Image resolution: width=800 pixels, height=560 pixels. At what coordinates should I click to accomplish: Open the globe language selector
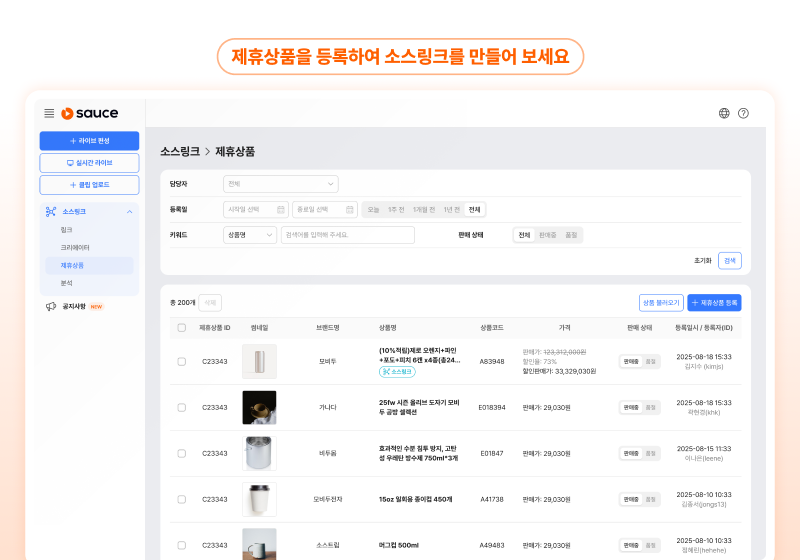click(724, 113)
